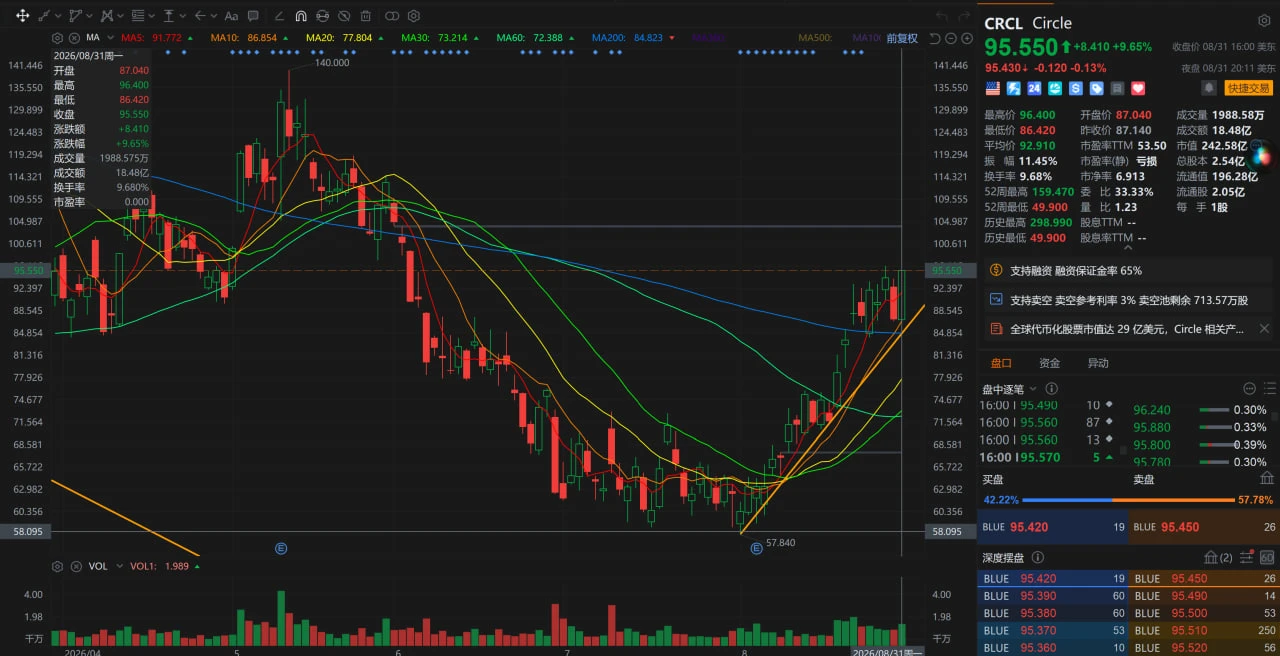Open depth book filter sliders icon
The height and width of the screenshot is (656, 1280).
pos(1247,557)
